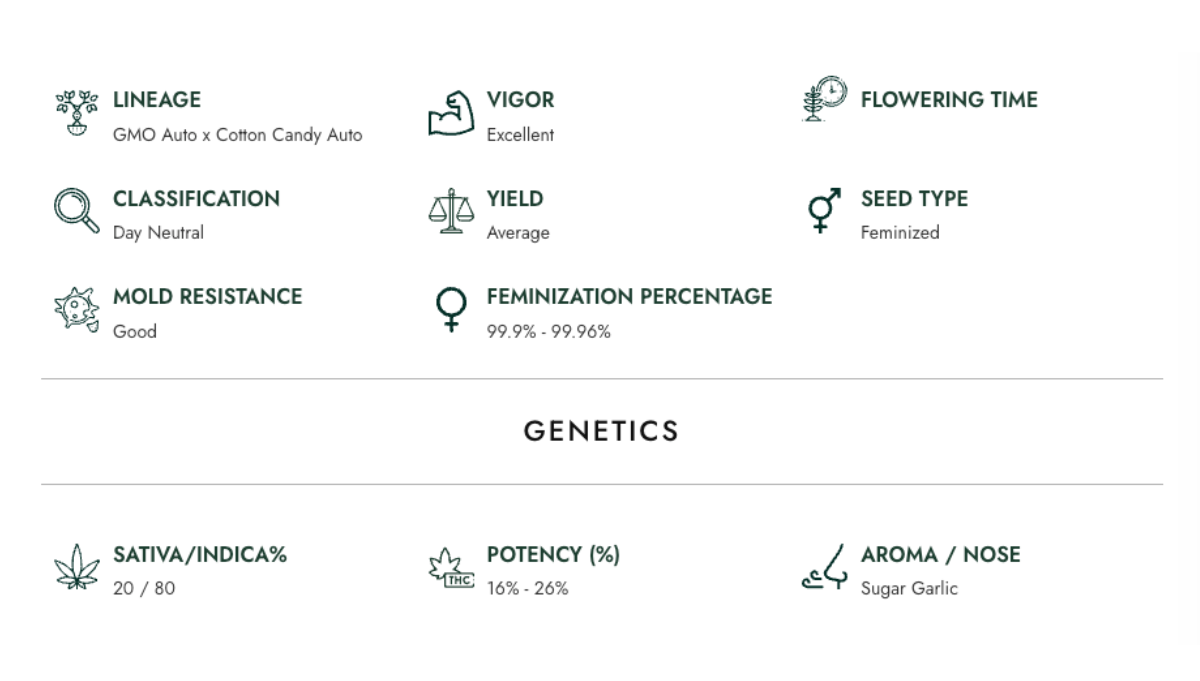Click the Feminization Percentage female symbol icon

click(x=451, y=309)
